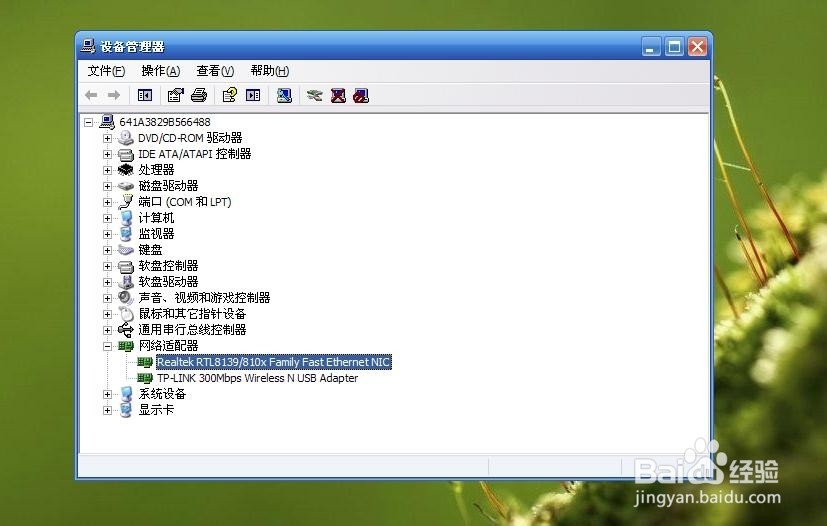
Task: Select the 键盘 tree item
Action: click(150, 250)
